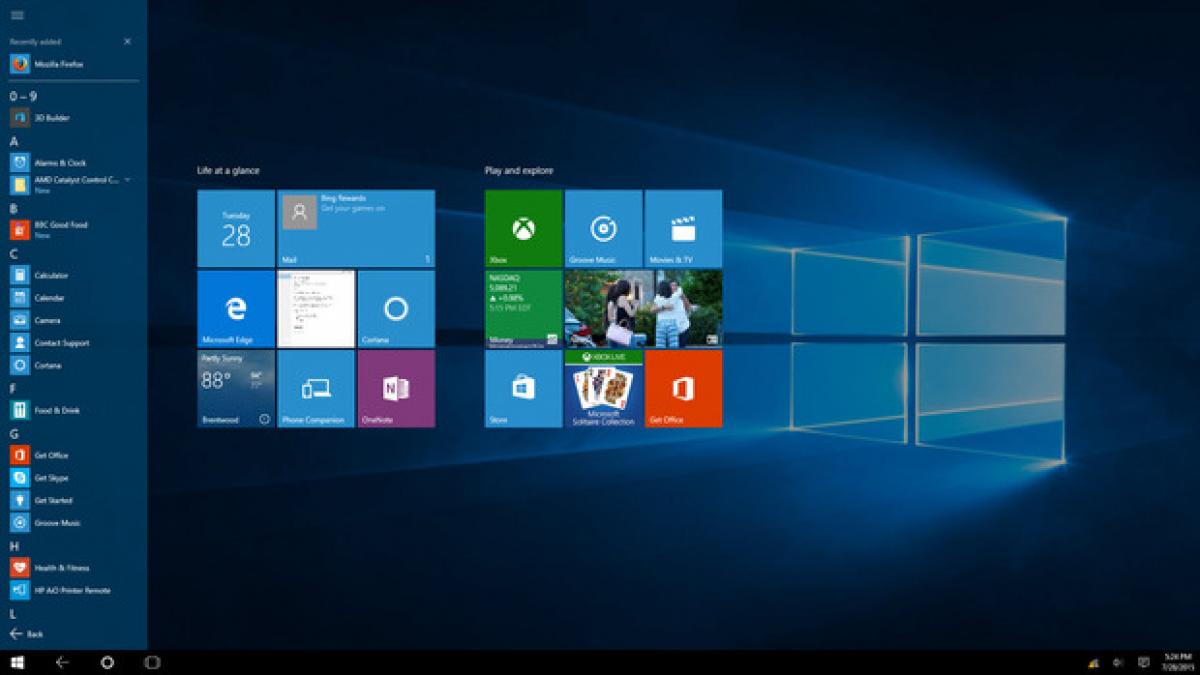
Task: Open the Get Office tile
Action: pyautogui.click(x=684, y=390)
